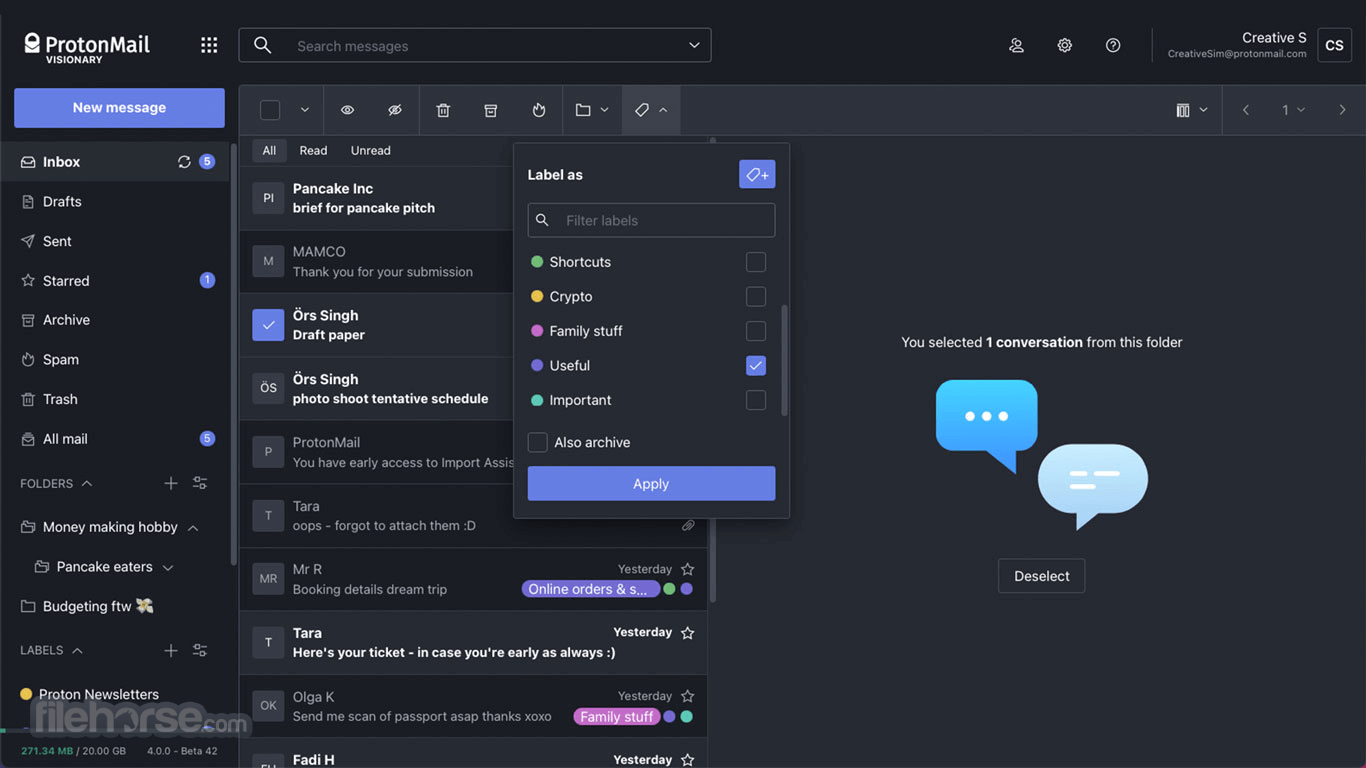Star the Mr R booking email
Viewport: 1366px width, 768px height.
pyautogui.click(x=687, y=569)
